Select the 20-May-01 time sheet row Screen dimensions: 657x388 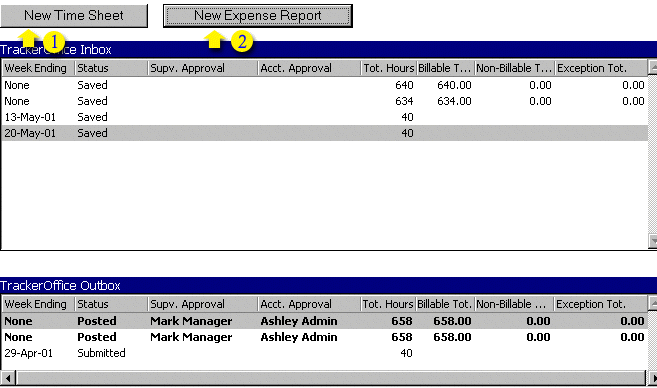(x=325, y=133)
